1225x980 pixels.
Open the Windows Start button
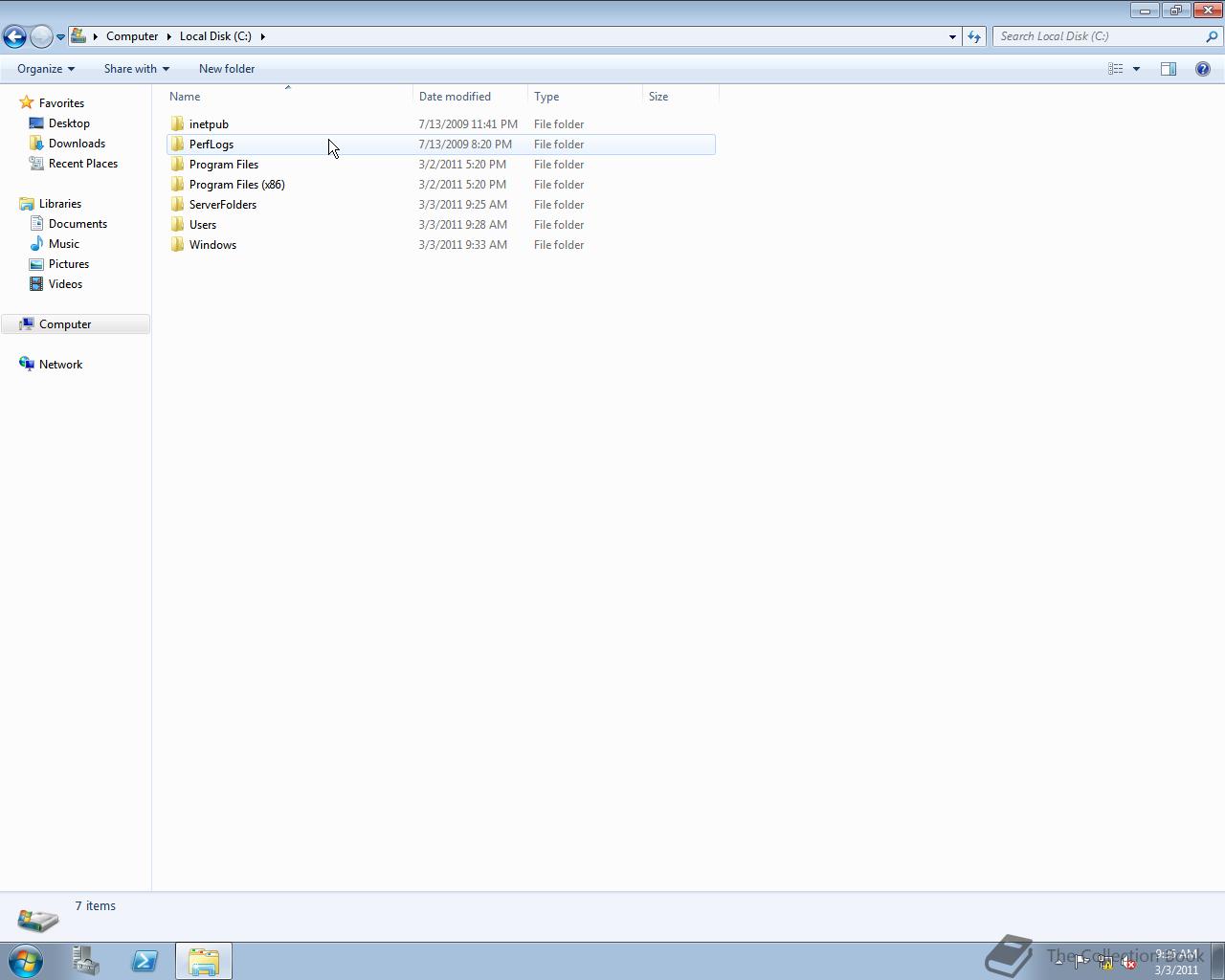(x=26, y=961)
